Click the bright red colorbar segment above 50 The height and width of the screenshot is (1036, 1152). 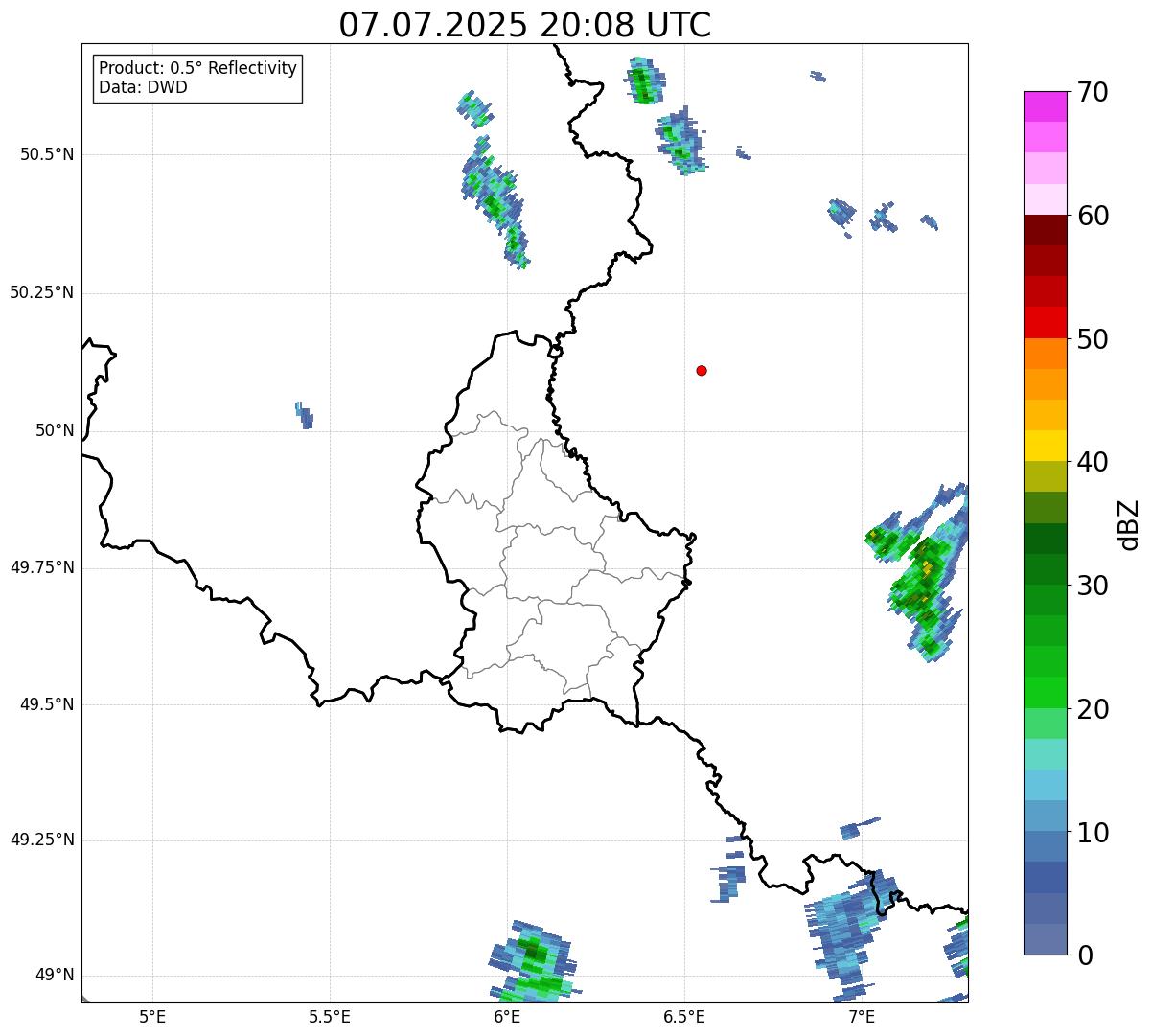(x=1046, y=323)
